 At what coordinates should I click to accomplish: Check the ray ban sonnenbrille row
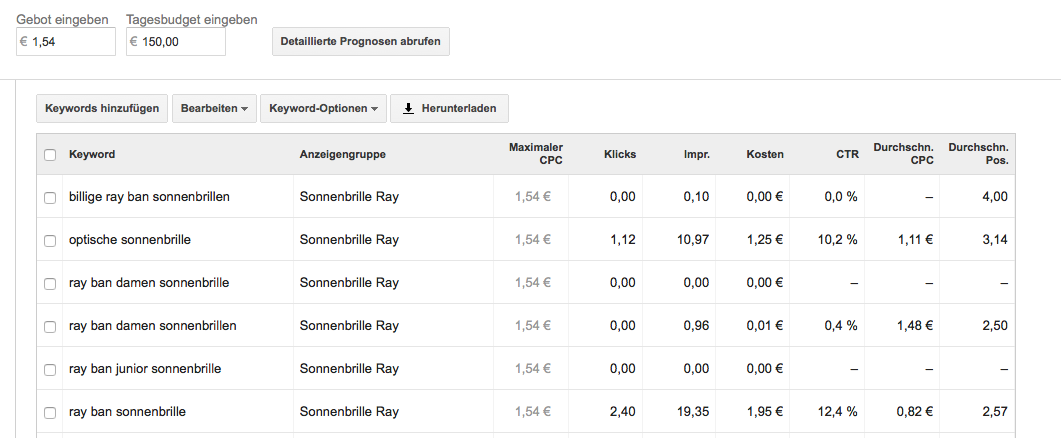click(50, 412)
